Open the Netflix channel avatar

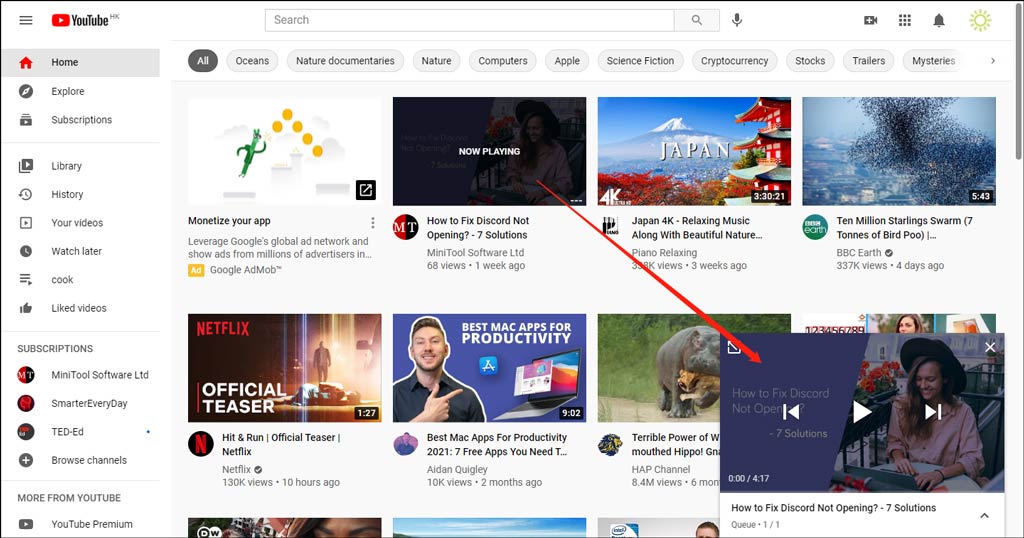[x=200, y=445]
